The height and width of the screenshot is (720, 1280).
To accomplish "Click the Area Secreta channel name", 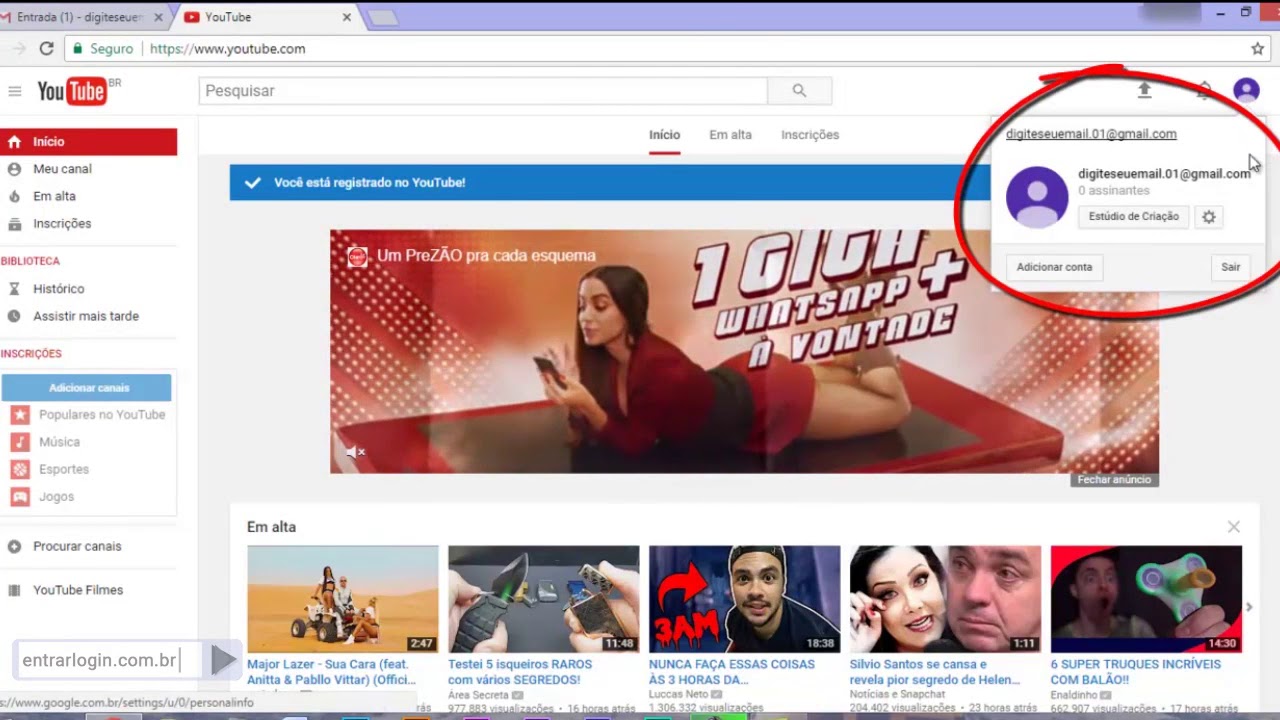I will [x=478, y=694].
